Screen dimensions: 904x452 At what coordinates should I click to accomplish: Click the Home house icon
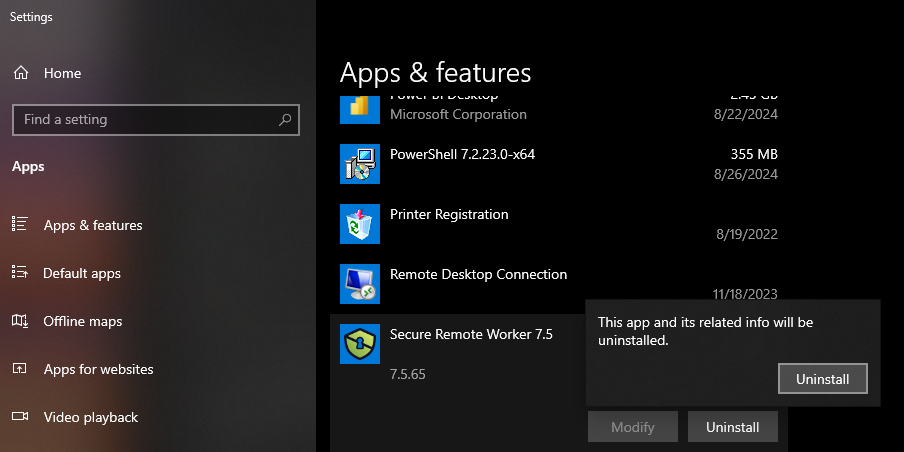pos(21,73)
